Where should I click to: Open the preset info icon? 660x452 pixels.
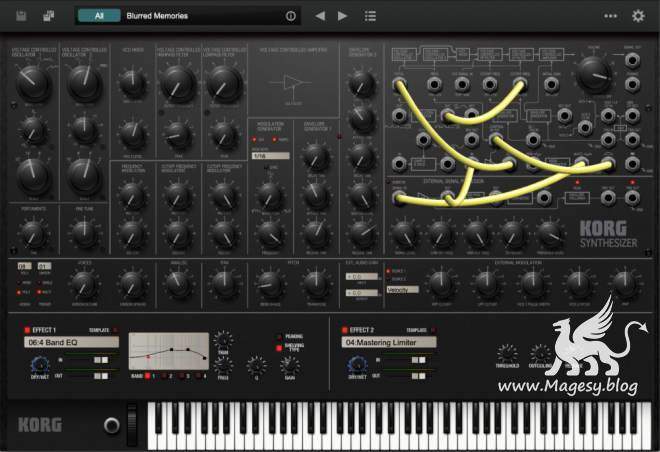pos(290,16)
